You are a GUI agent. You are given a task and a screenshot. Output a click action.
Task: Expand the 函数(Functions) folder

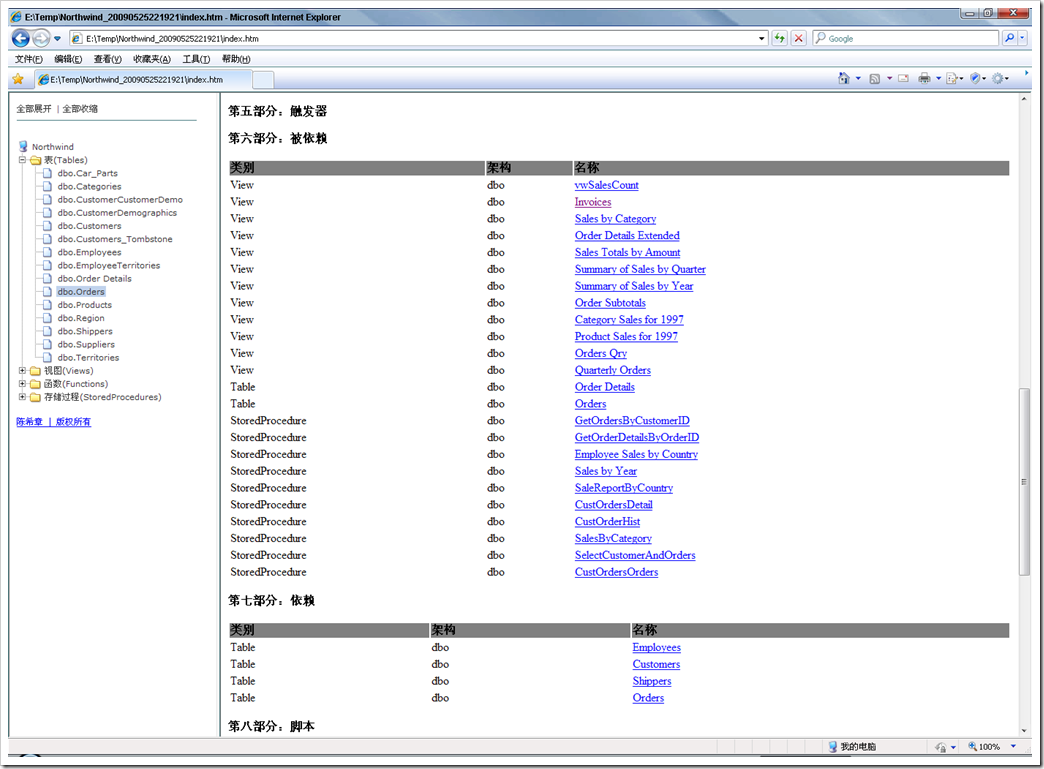tap(22, 384)
